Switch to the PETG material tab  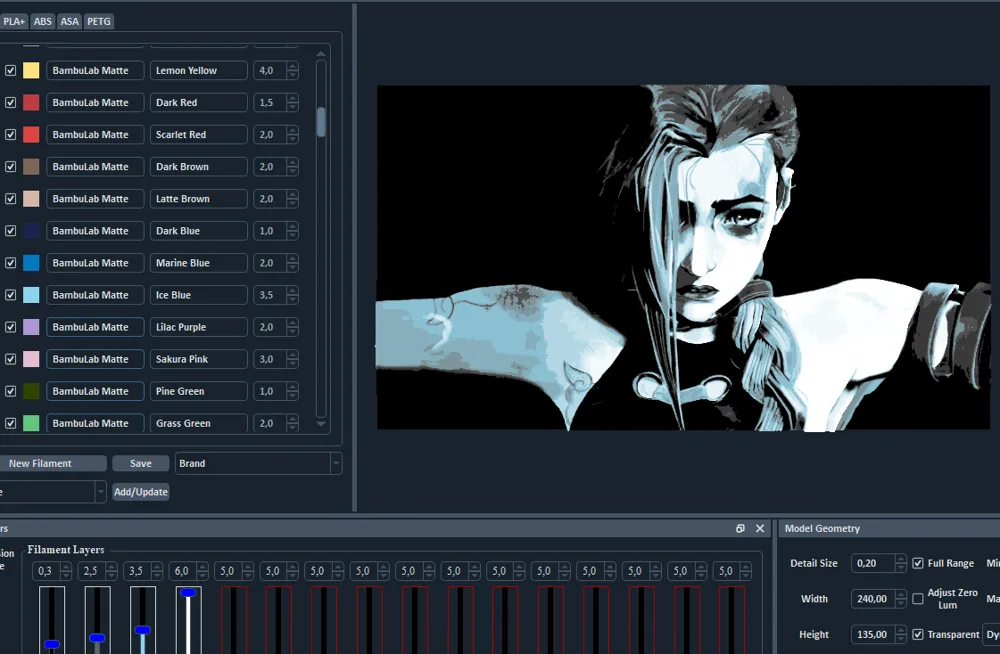(x=99, y=21)
